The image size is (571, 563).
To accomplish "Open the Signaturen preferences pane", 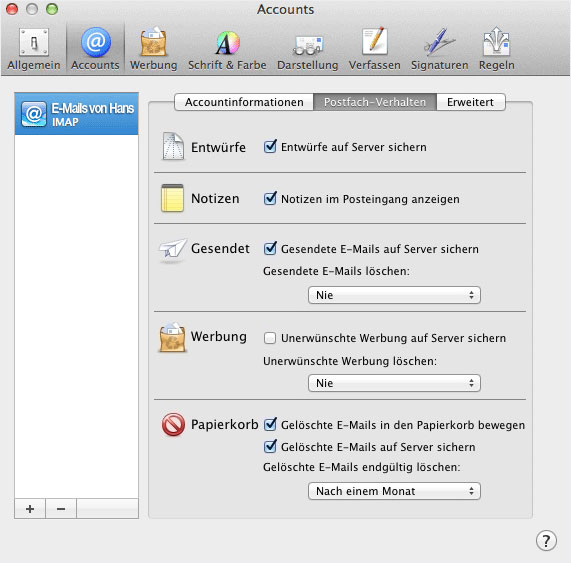I will tap(440, 49).
